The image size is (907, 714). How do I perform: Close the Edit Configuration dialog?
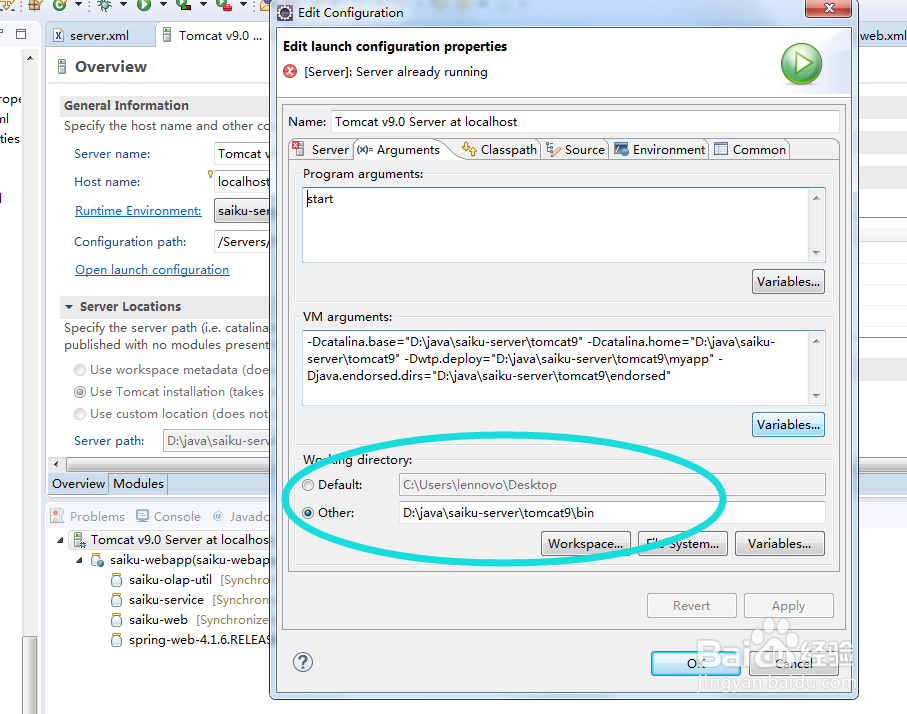828,8
